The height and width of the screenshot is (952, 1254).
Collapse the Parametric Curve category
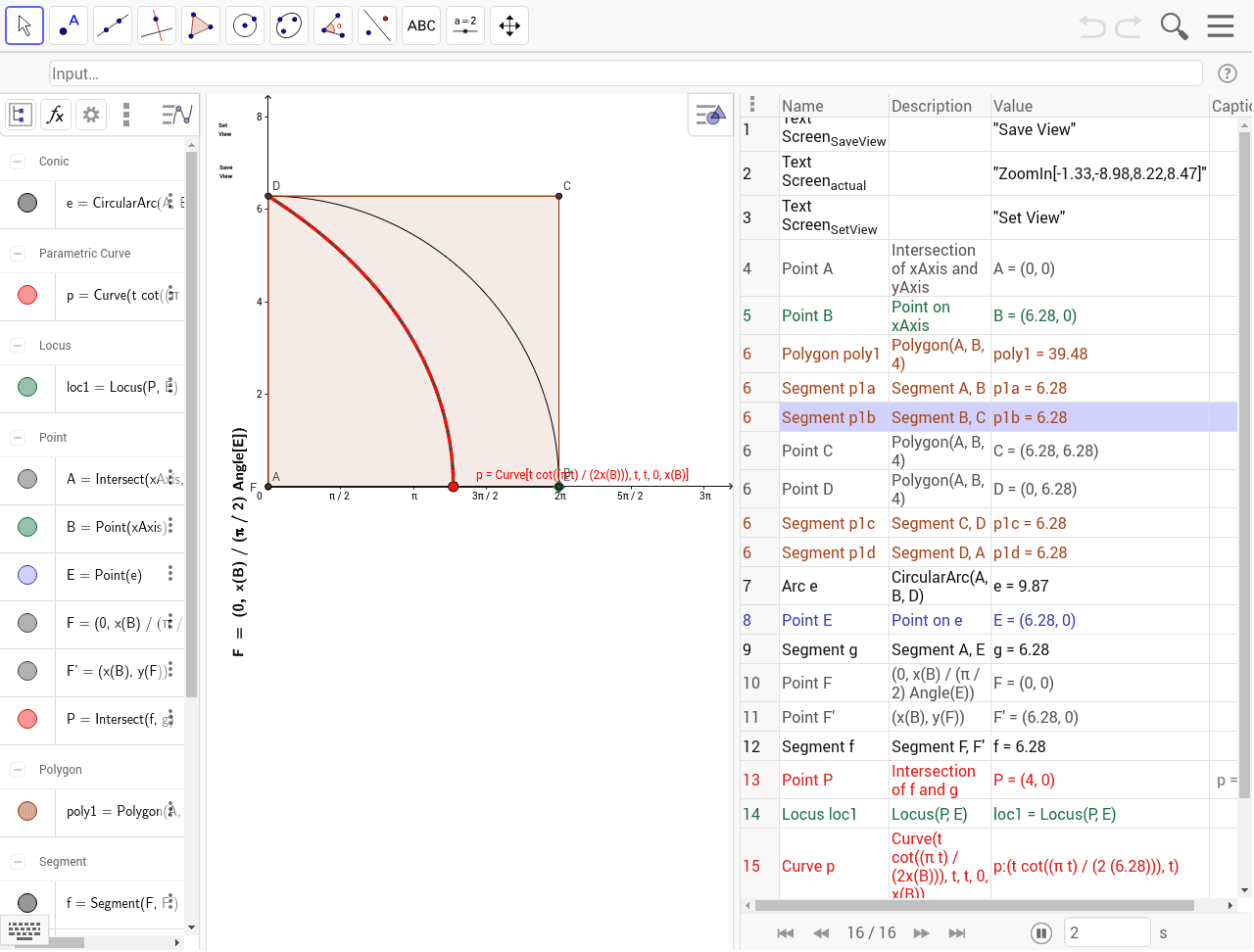click(x=18, y=254)
